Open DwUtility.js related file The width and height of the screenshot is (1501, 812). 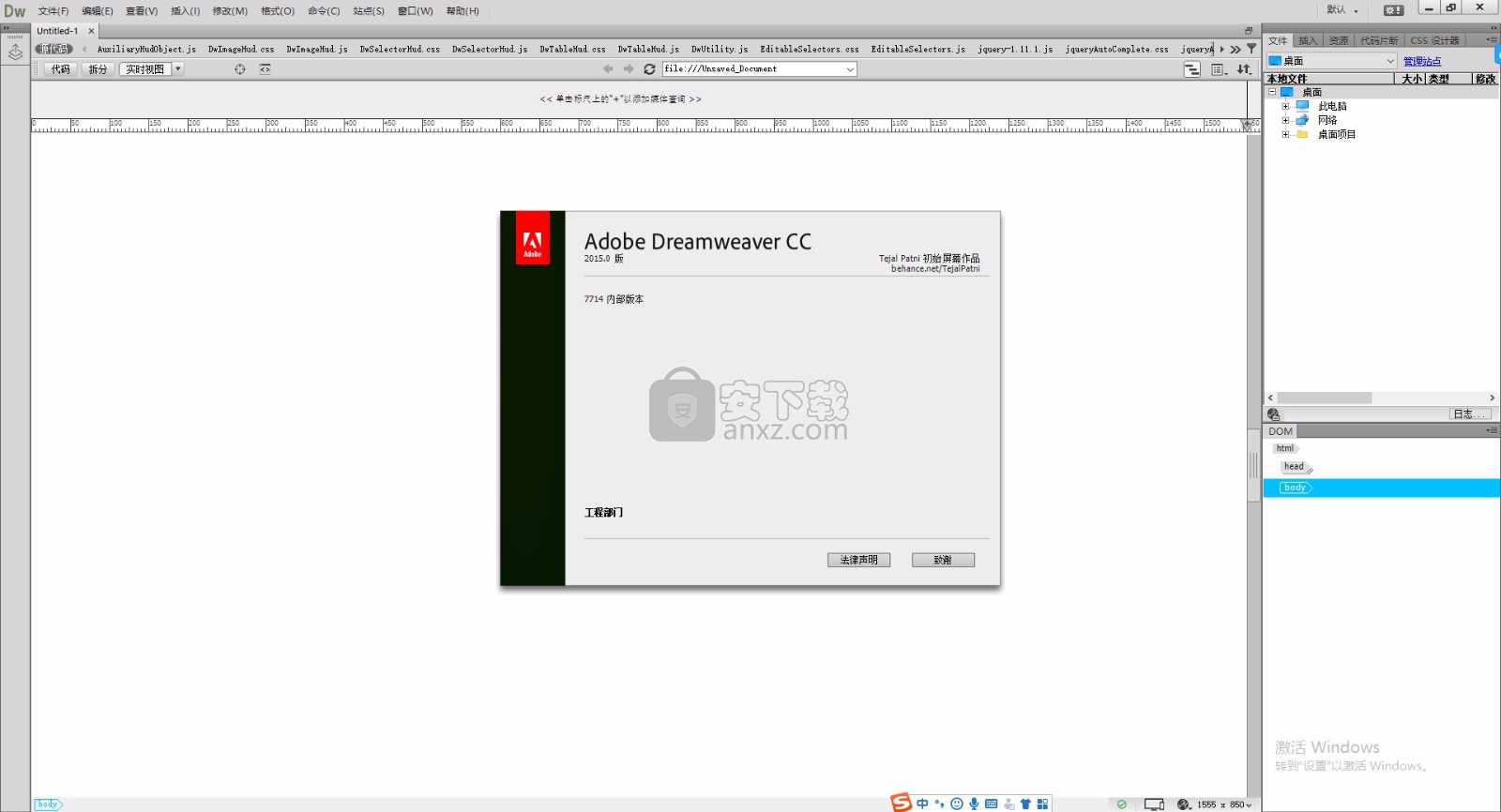pyautogui.click(x=720, y=49)
